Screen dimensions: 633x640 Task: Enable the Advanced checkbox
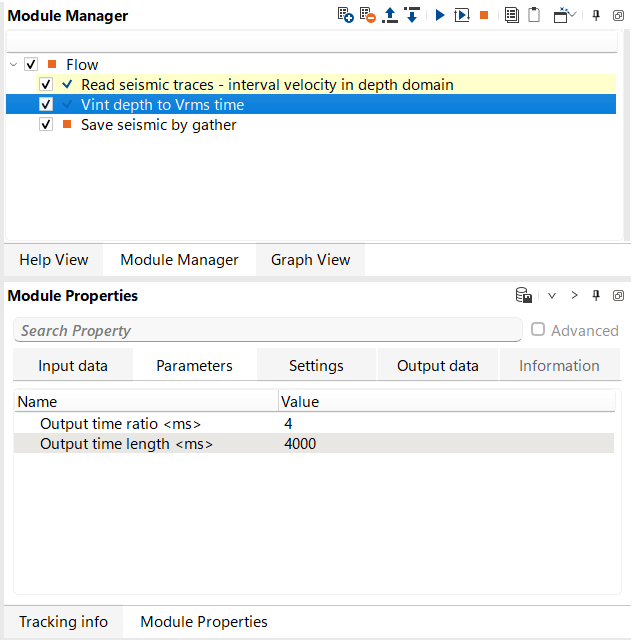538,330
